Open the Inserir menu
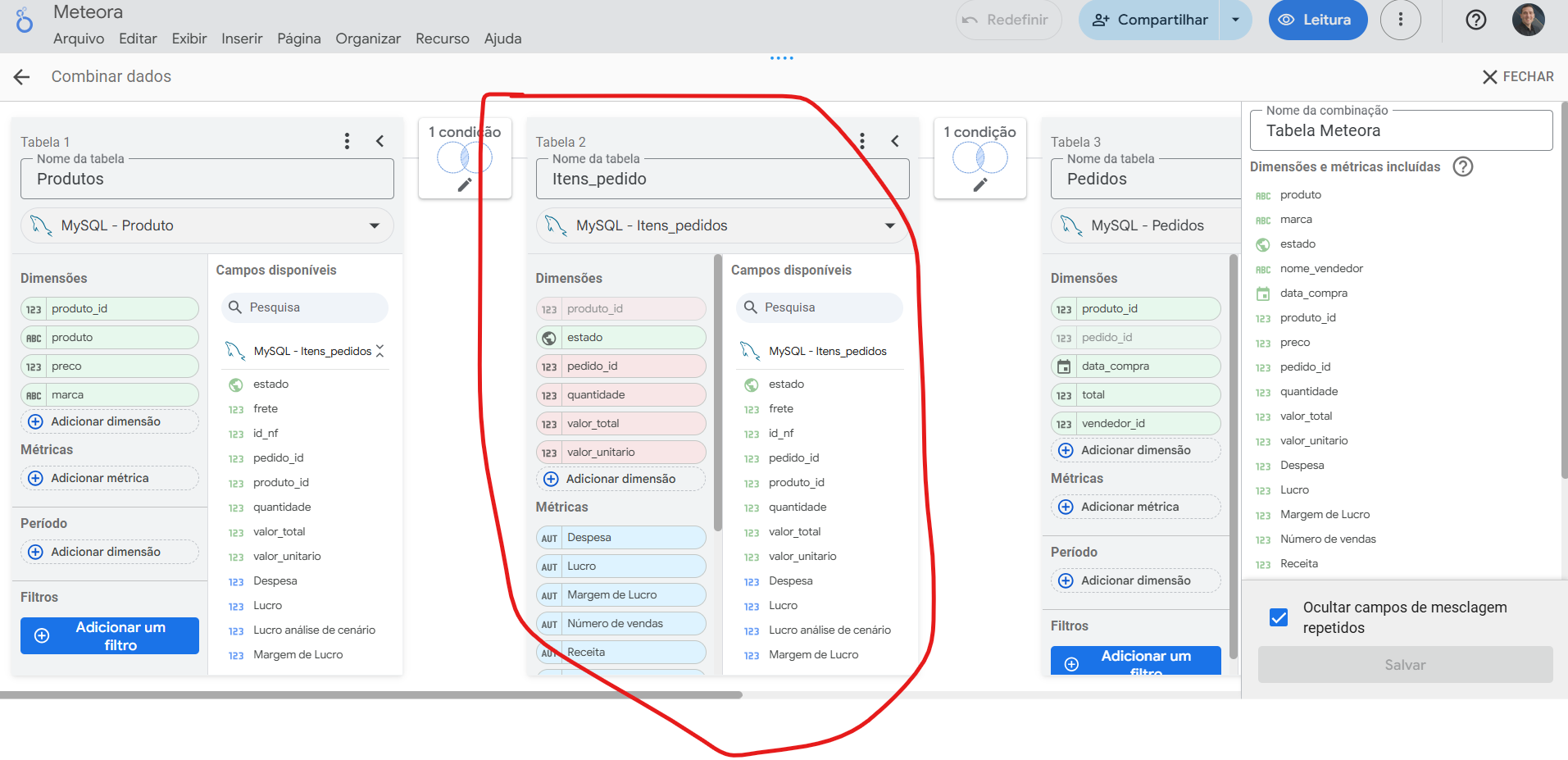 pyautogui.click(x=242, y=39)
